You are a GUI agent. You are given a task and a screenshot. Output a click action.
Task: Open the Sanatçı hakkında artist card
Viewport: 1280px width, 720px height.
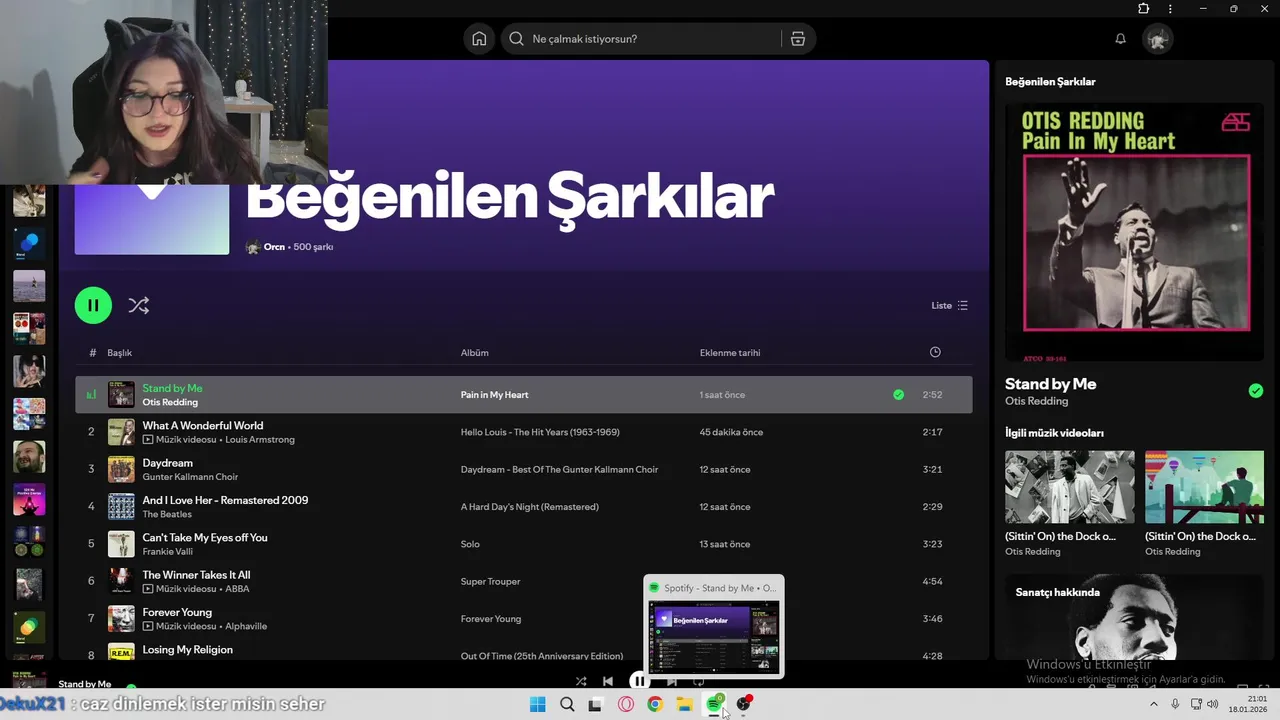coord(1135,616)
